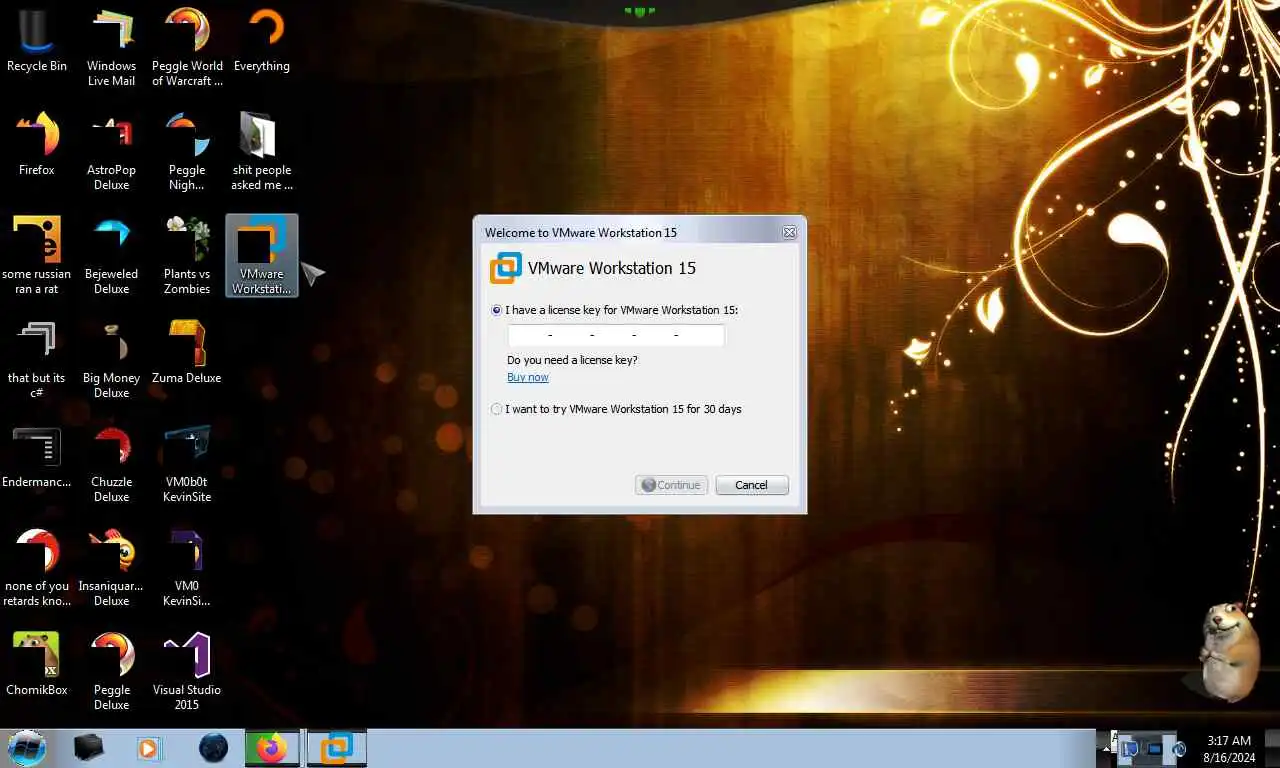The image size is (1280, 768).
Task: Select Peggle World of Warcraft desktop icon
Action: [187, 48]
